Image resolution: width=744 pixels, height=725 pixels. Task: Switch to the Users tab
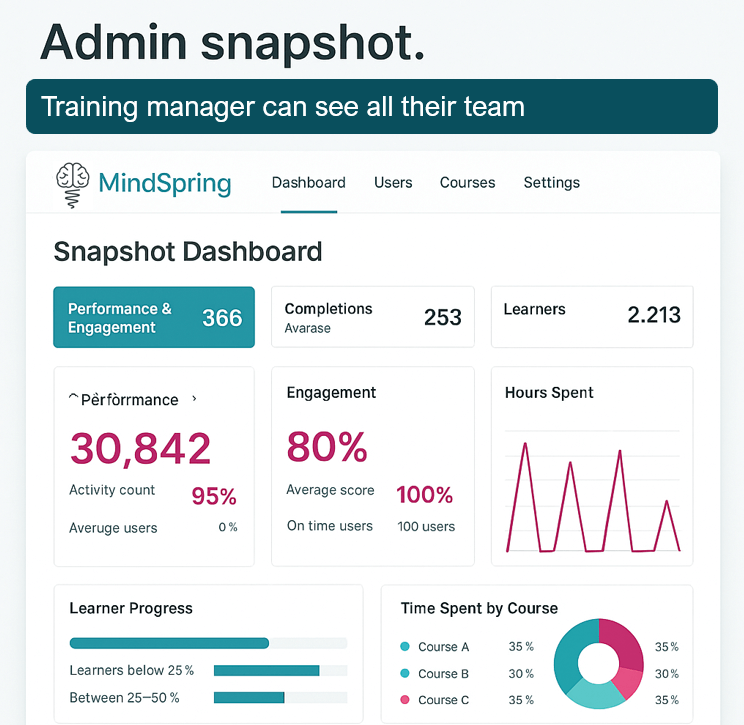(x=393, y=183)
